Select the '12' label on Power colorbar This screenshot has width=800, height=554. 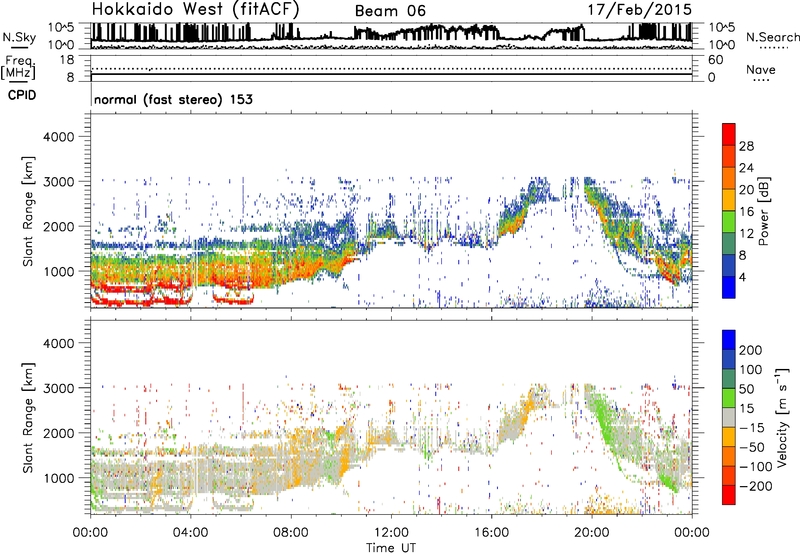(746, 234)
